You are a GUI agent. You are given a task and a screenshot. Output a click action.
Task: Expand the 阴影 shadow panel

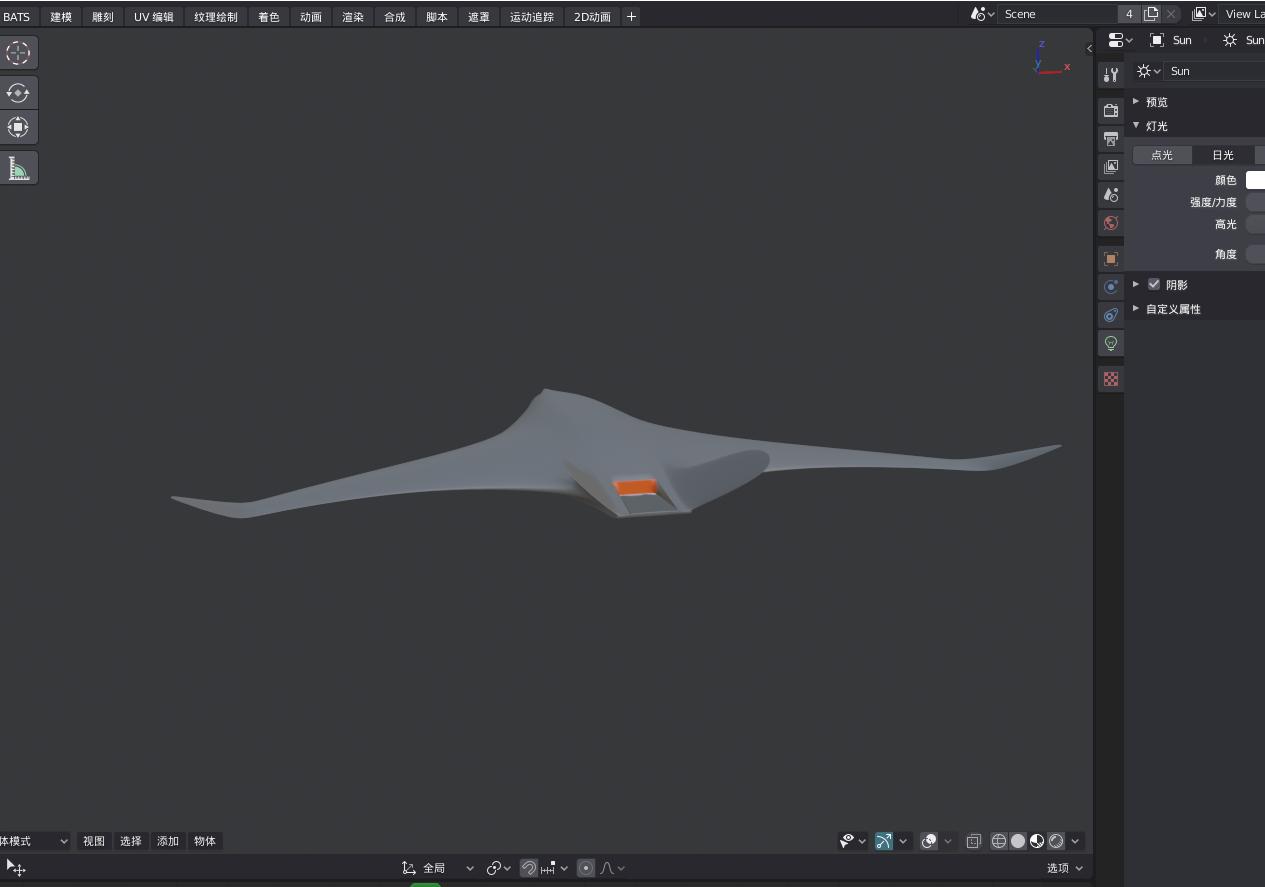[1136, 284]
